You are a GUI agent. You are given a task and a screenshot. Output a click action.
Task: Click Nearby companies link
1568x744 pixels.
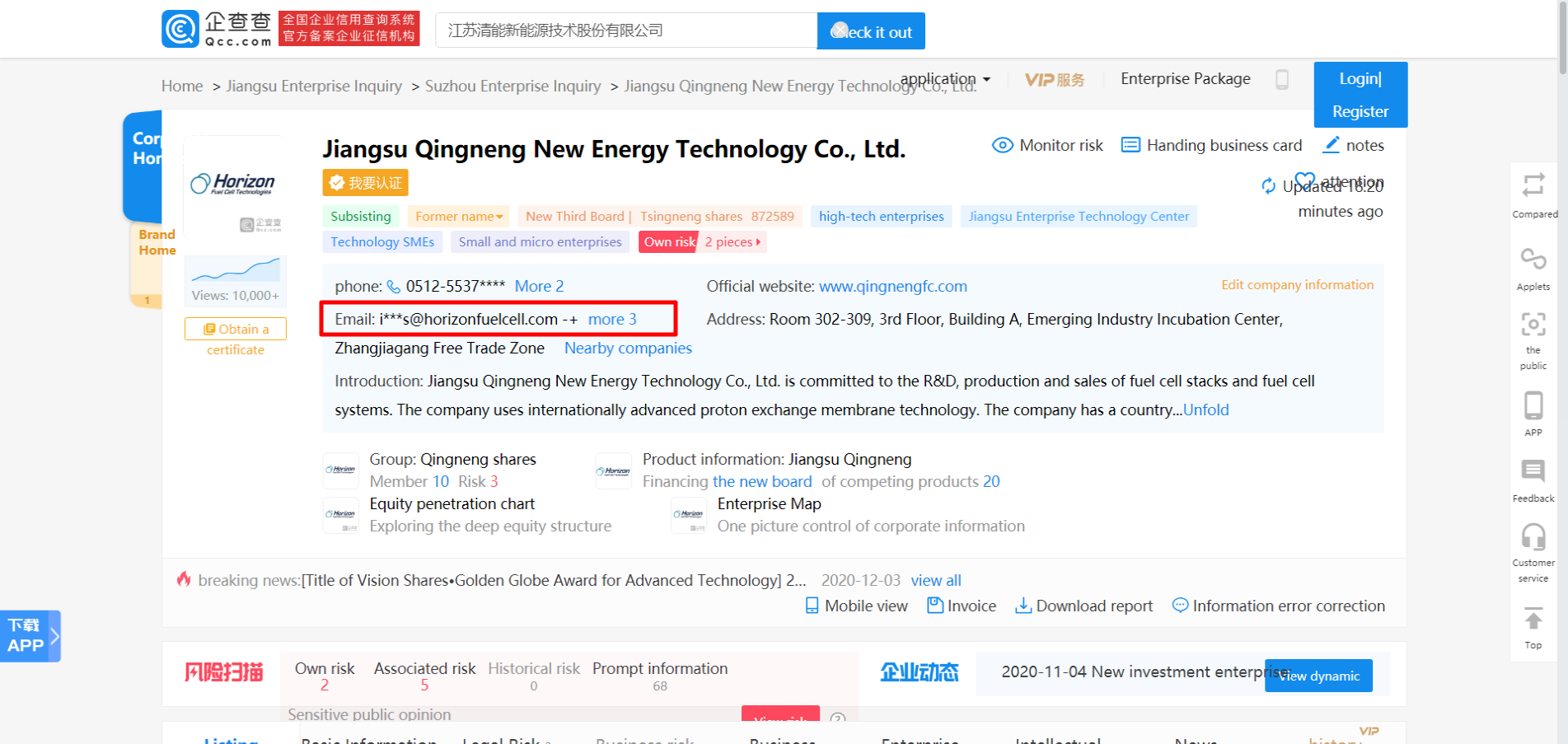[x=628, y=349]
